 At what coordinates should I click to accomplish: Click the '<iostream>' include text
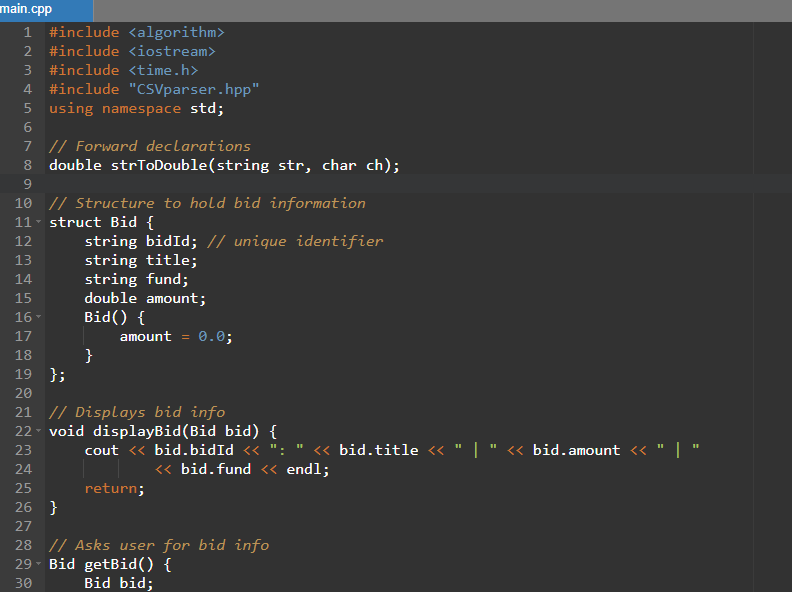tap(172, 52)
